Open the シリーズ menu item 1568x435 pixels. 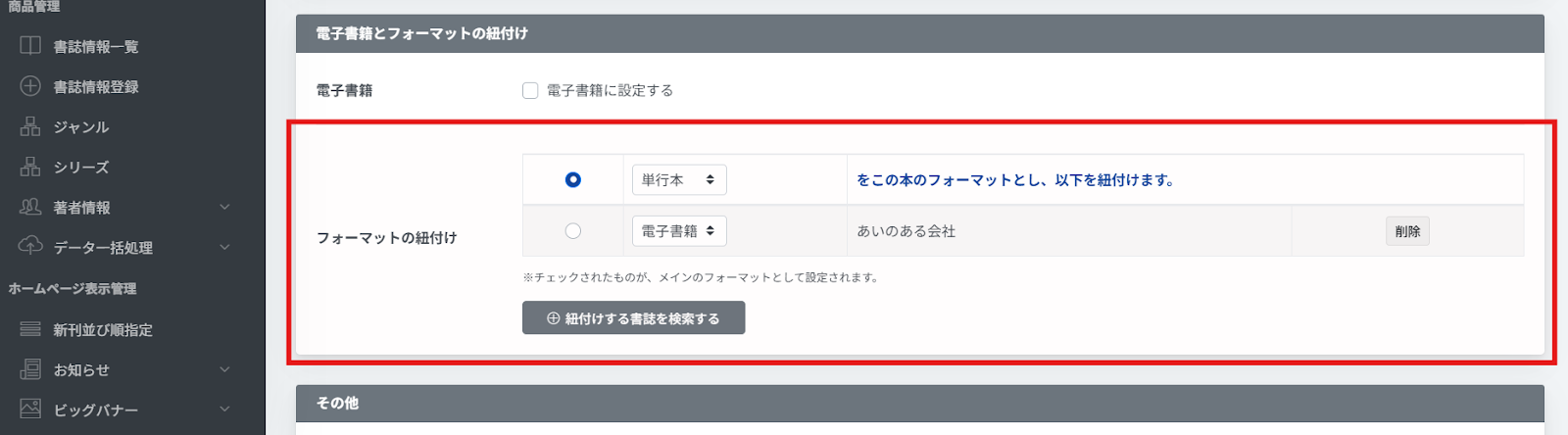click(x=81, y=168)
